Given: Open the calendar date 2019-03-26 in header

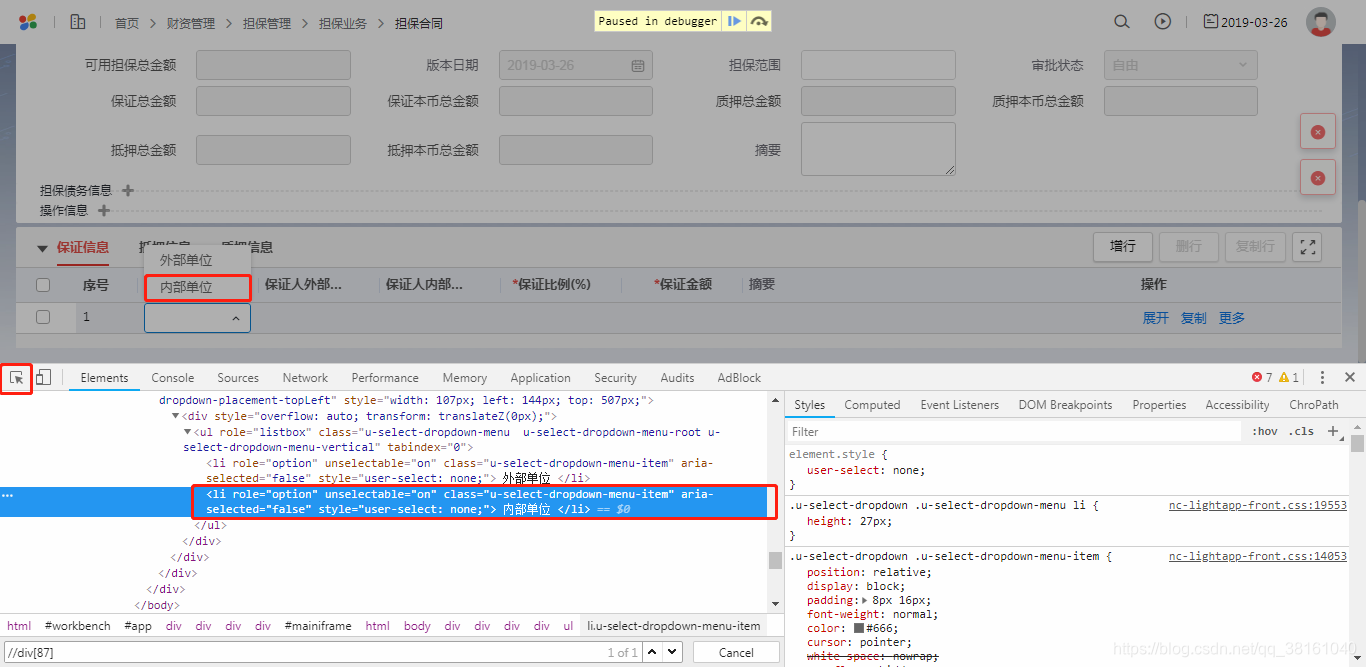Looking at the screenshot, I should pos(1245,21).
